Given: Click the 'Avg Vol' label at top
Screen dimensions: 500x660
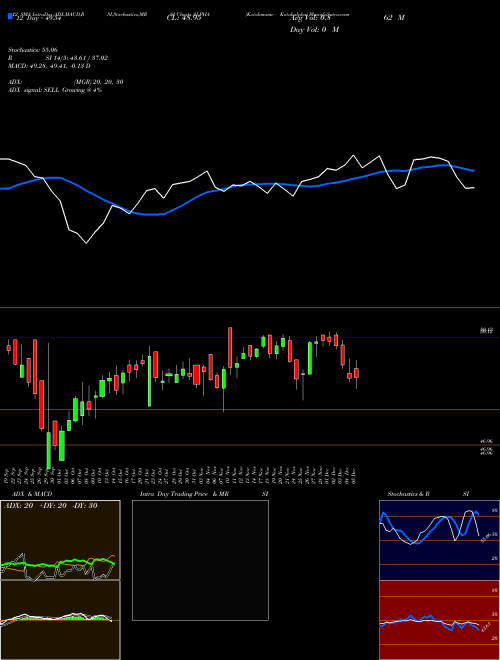Looking at the screenshot, I should [310, 18].
